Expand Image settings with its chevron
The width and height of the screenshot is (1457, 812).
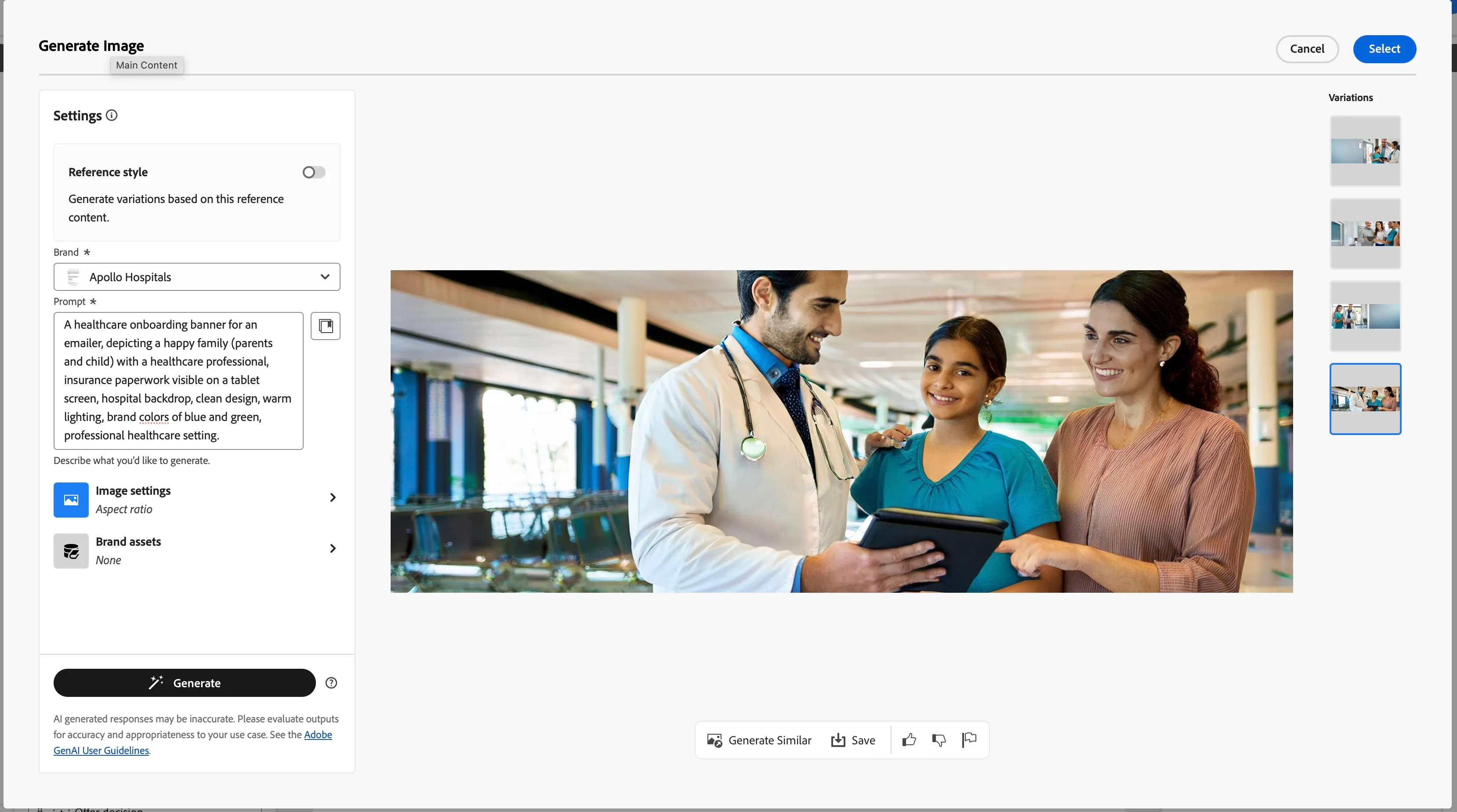click(333, 497)
